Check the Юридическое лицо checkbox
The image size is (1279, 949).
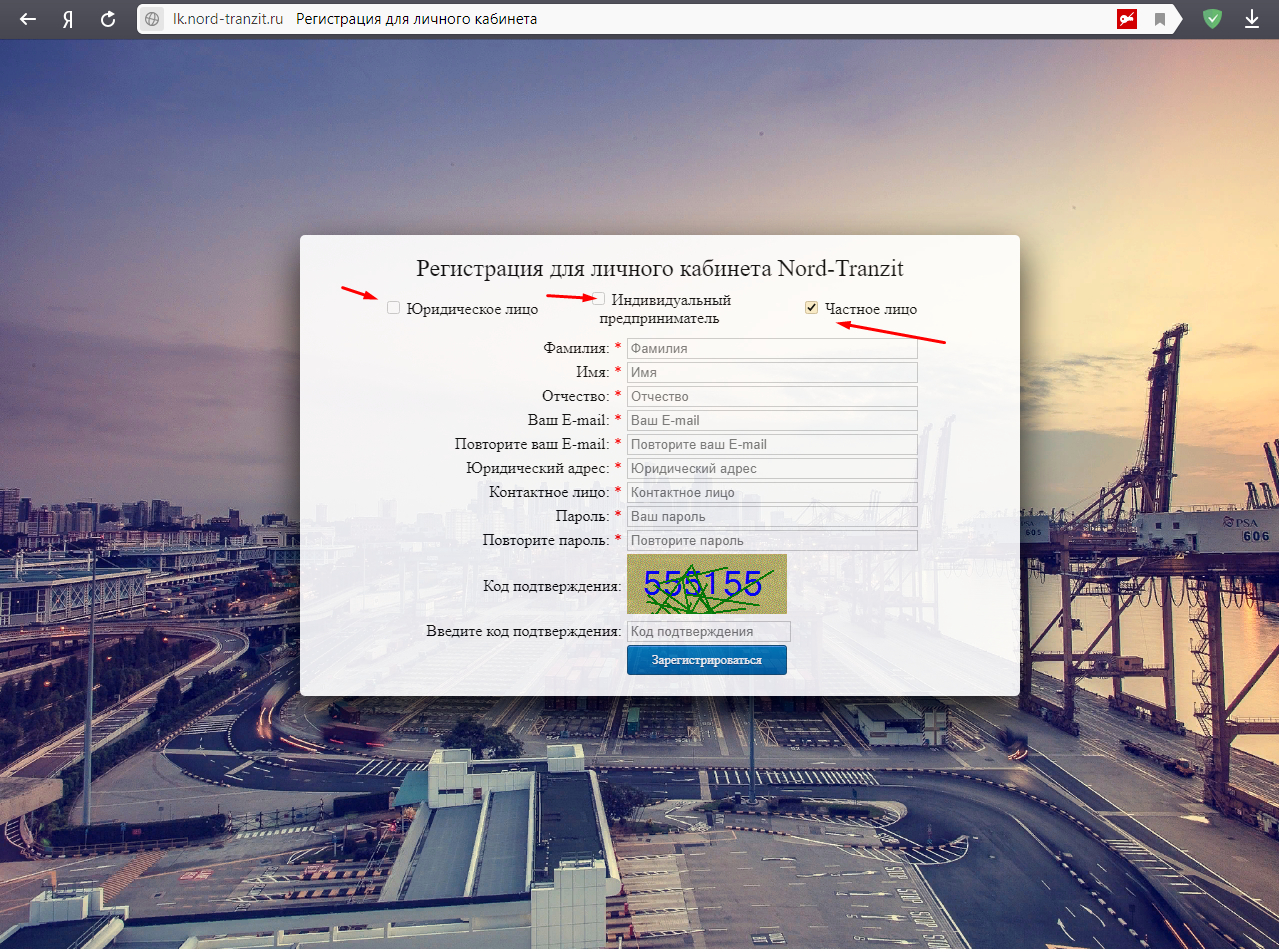click(x=394, y=308)
